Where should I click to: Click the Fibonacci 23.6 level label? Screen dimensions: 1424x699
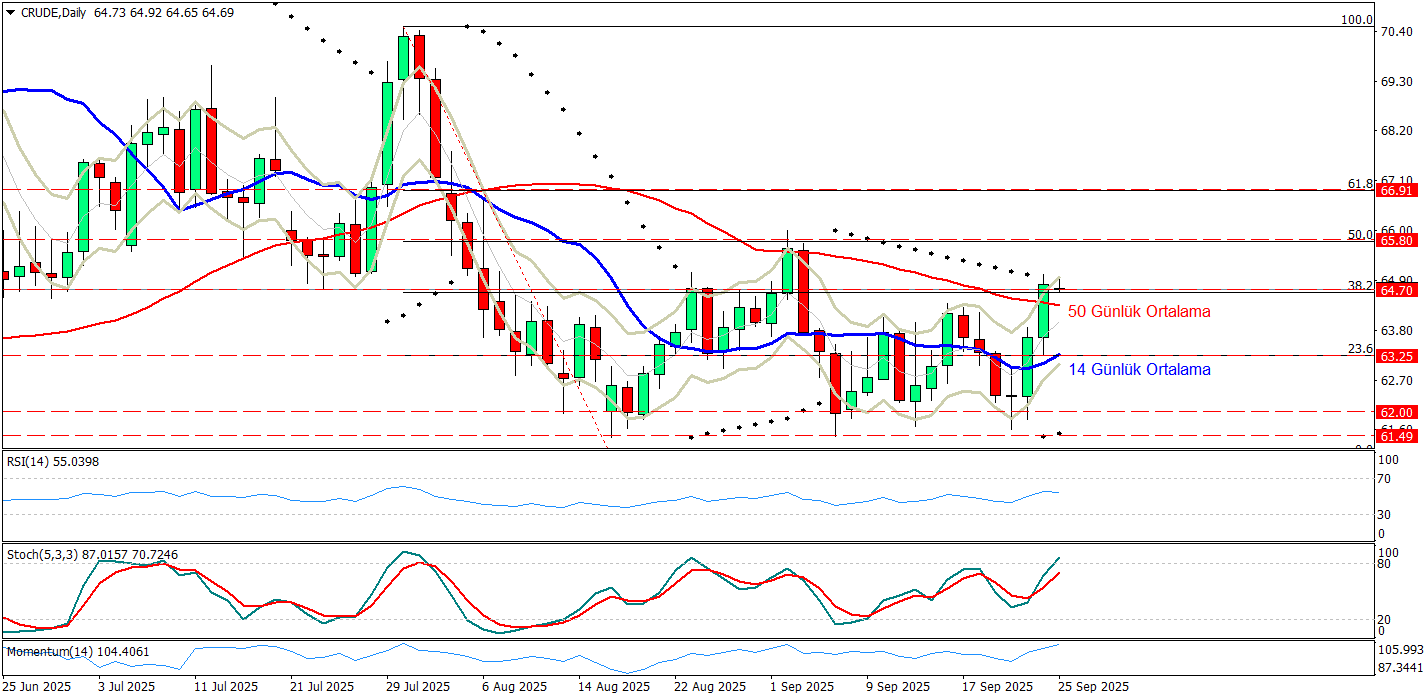pyautogui.click(x=1359, y=349)
